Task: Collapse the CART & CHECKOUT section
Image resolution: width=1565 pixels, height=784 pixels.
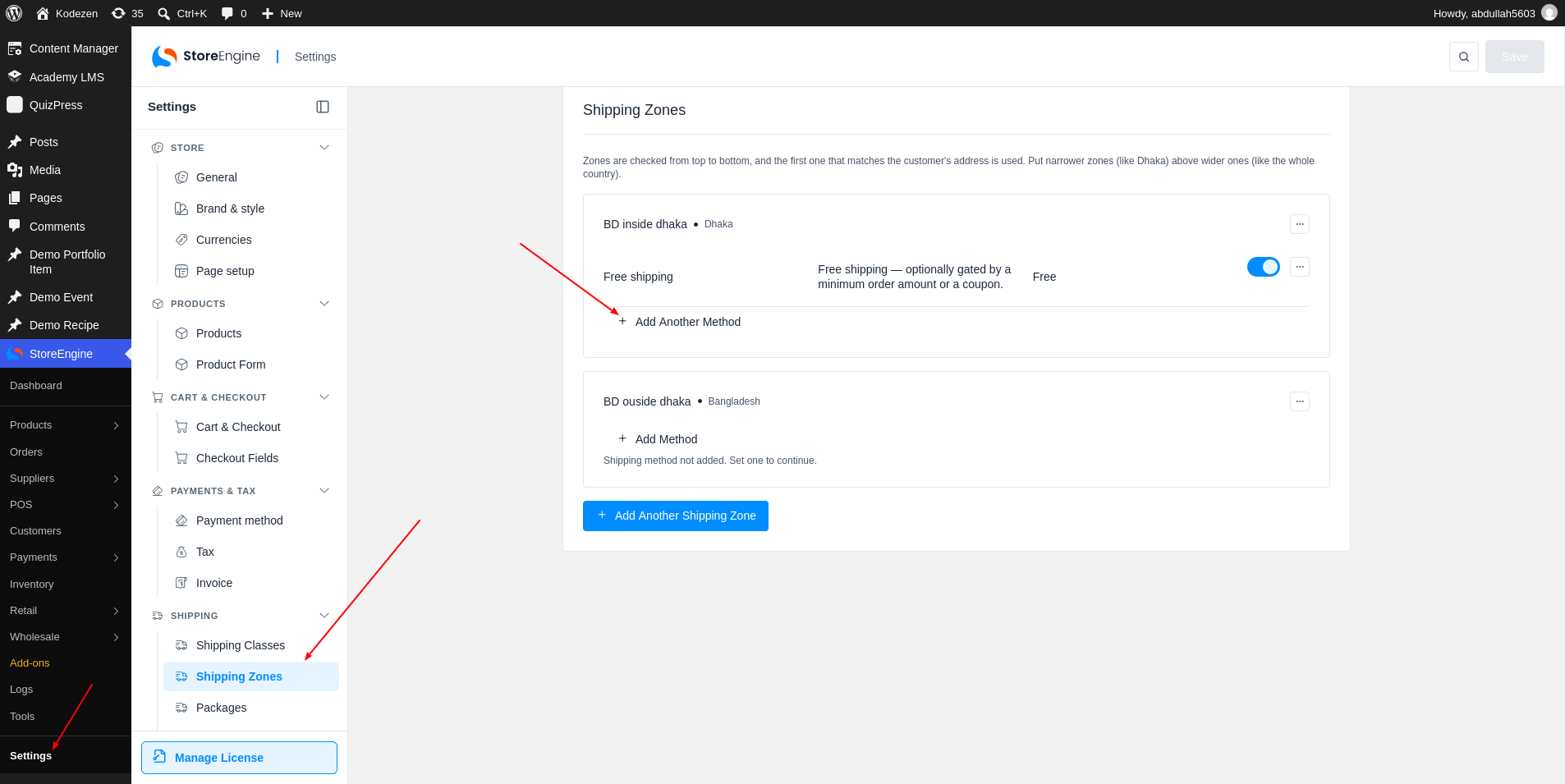Action: point(324,397)
